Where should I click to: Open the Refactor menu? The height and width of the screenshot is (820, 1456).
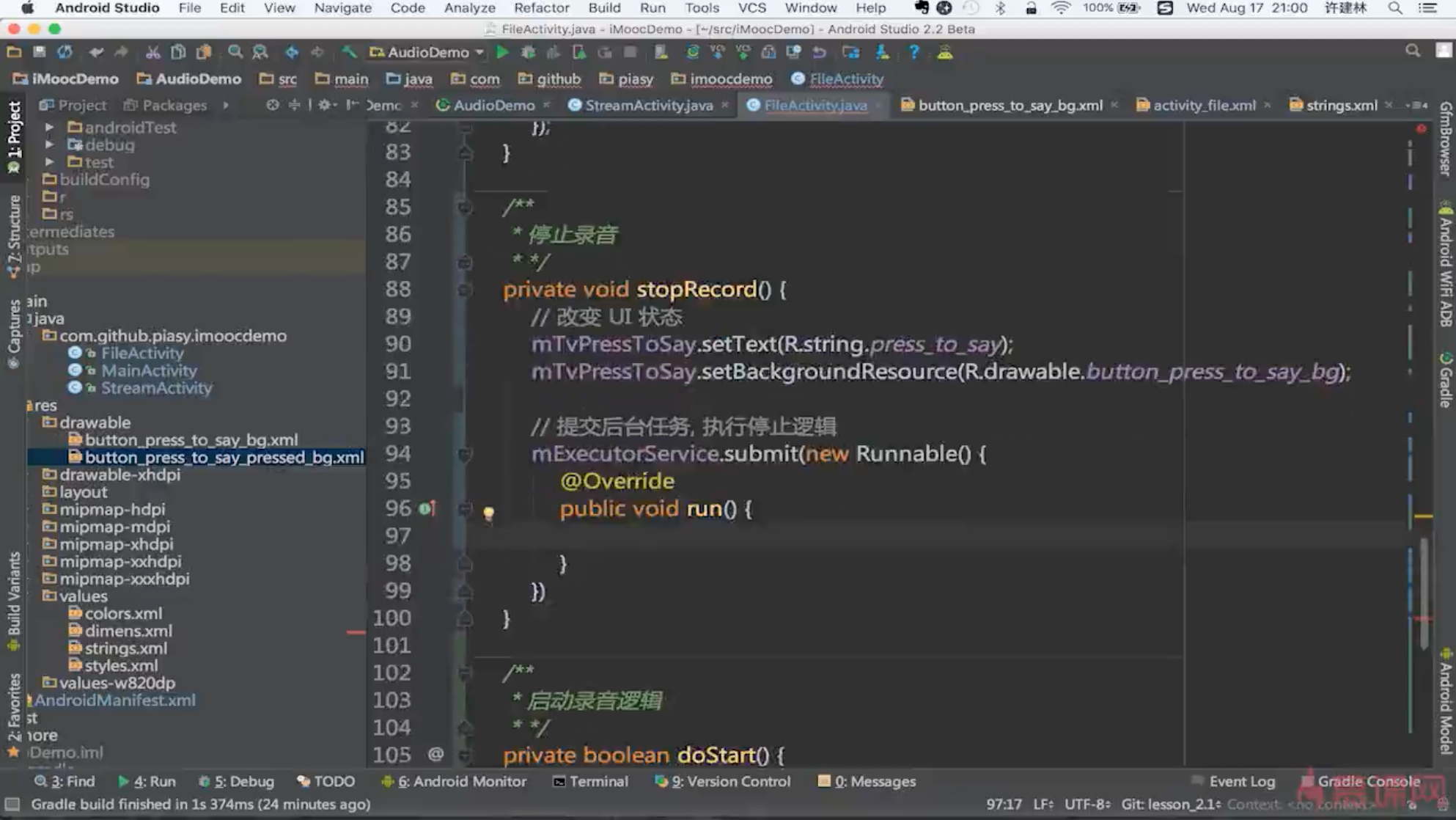541,8
